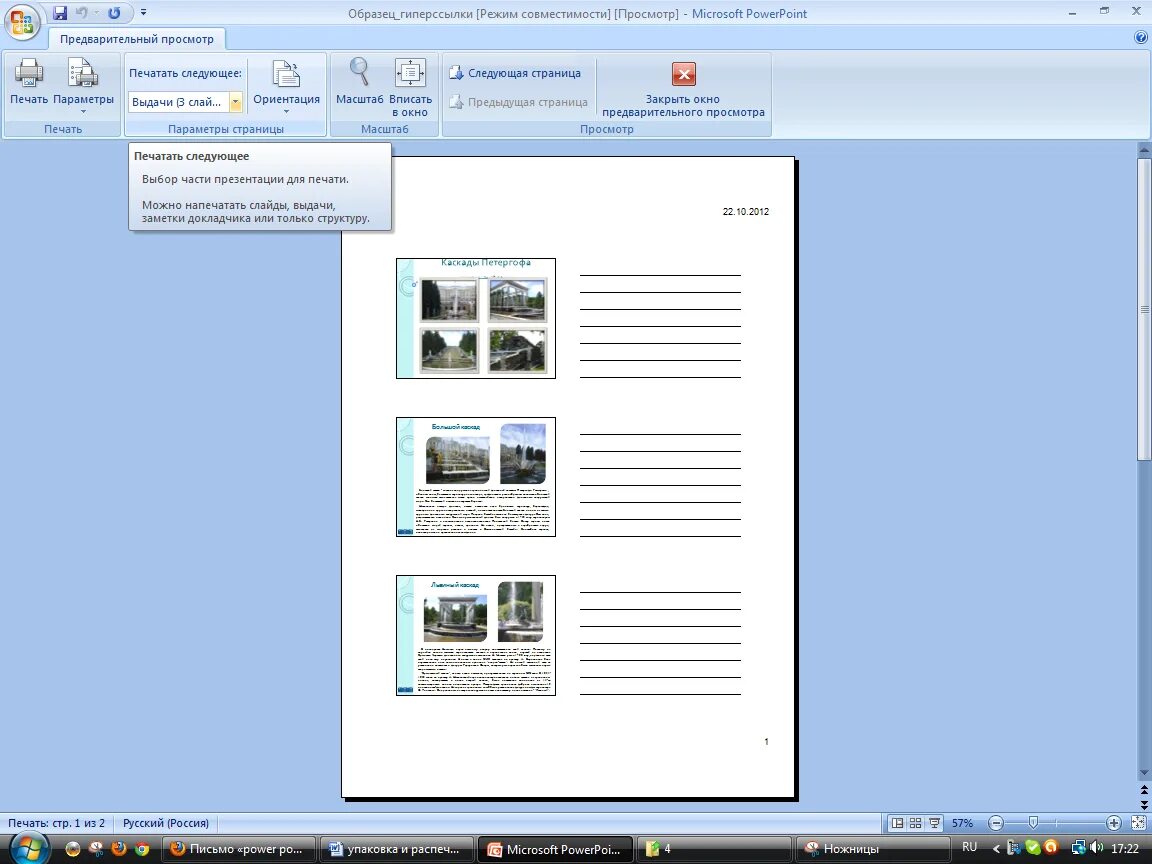
Task: Click the vertical scrollbar down arrow
Action: click(x=1144, y=773)
